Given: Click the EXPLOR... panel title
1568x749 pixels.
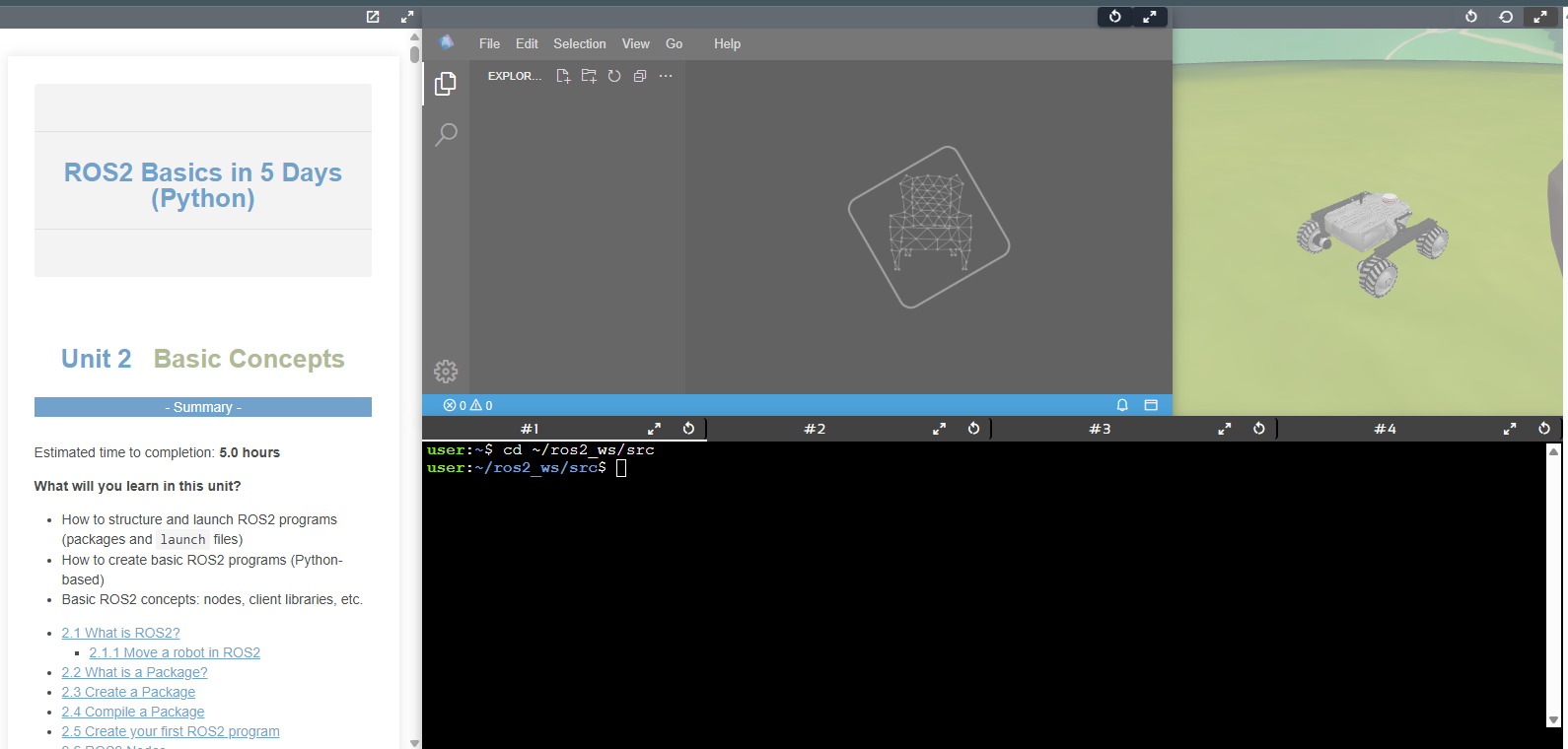Looking at the screenshot, I should [514, 76].
